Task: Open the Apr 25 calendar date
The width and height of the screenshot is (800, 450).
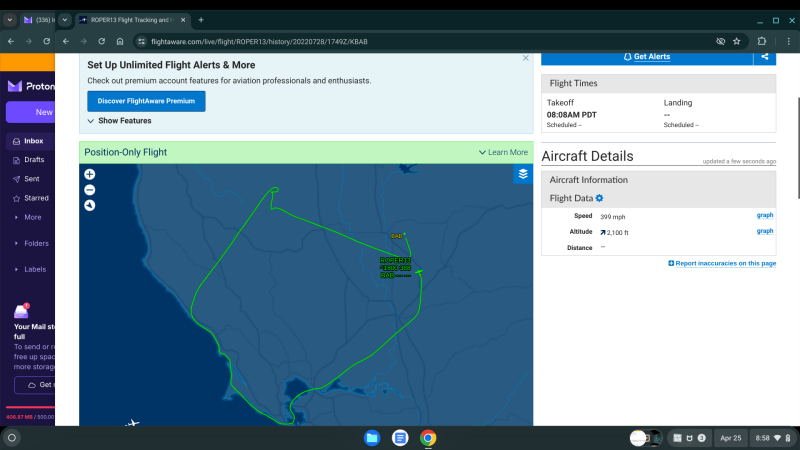Action: click(731, 438)
